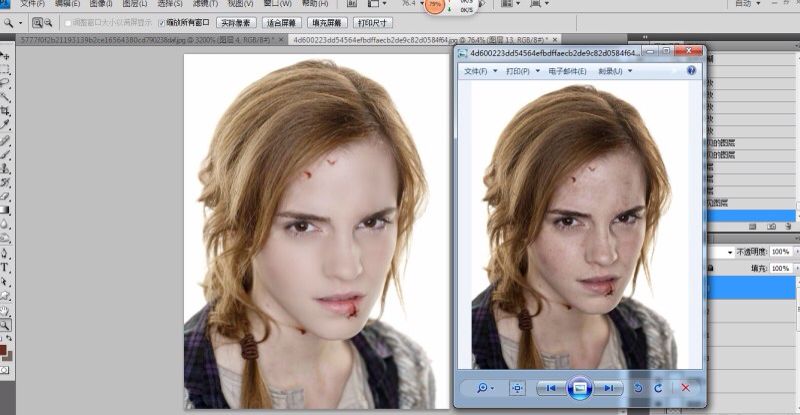The width and height of the screenshot is (800, 415).
Task: Click the trash icon in History panel
Action: pyautogui.click(x=788, y=226)
